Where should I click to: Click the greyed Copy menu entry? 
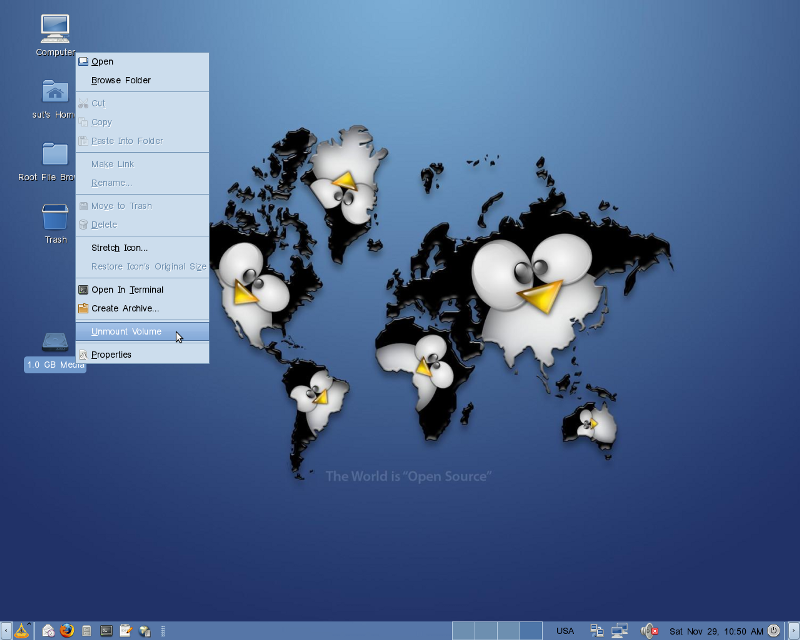[x=142, y=122]
